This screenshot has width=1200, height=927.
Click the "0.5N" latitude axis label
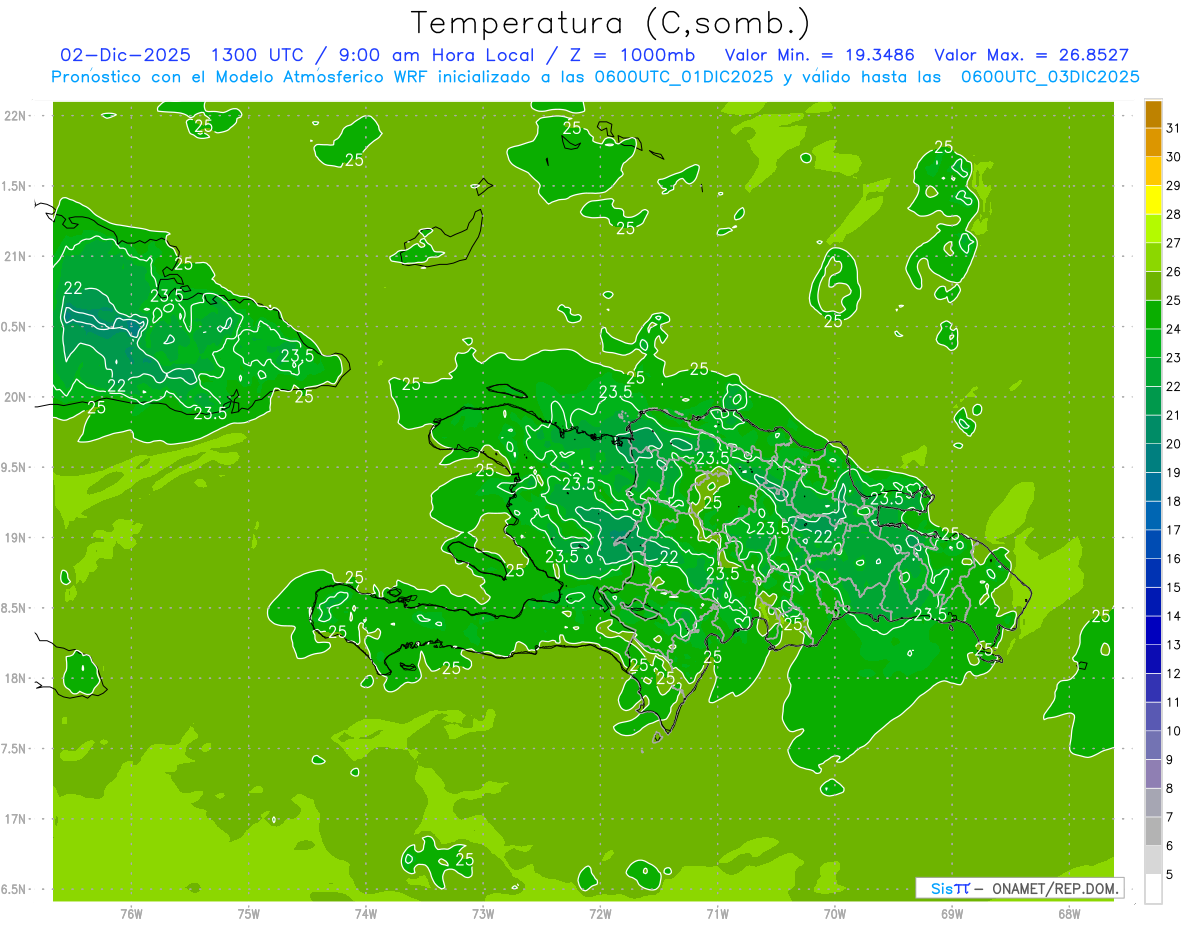[x=15, y=327]
